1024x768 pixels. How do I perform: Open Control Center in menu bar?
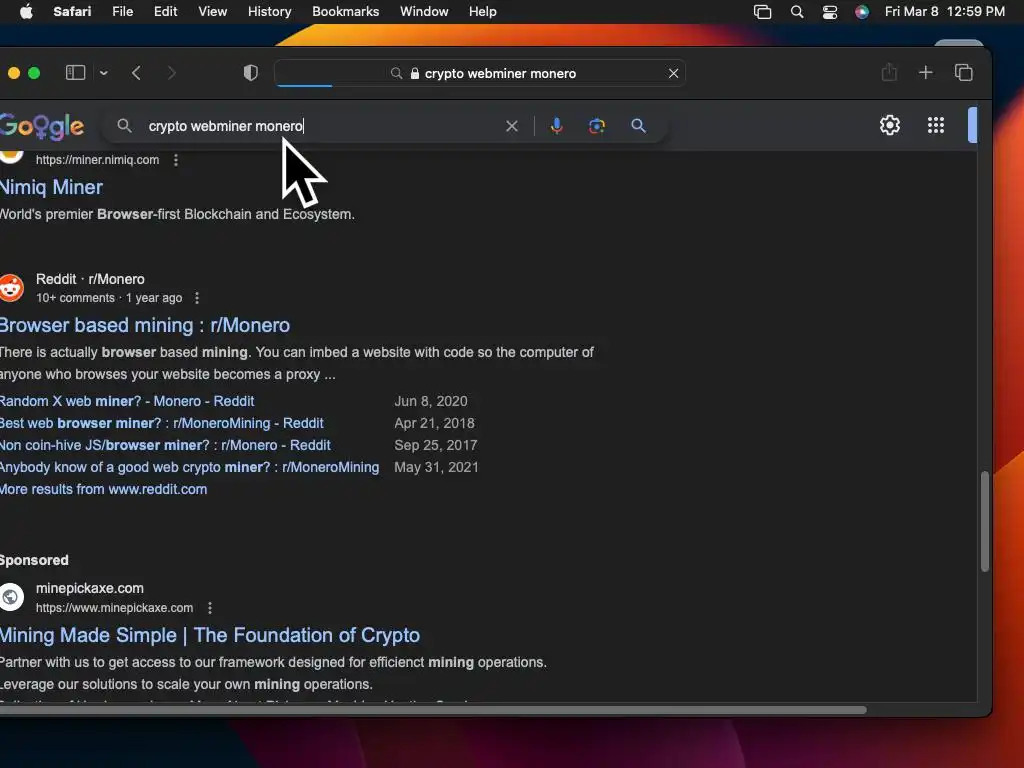click(829, 12)
